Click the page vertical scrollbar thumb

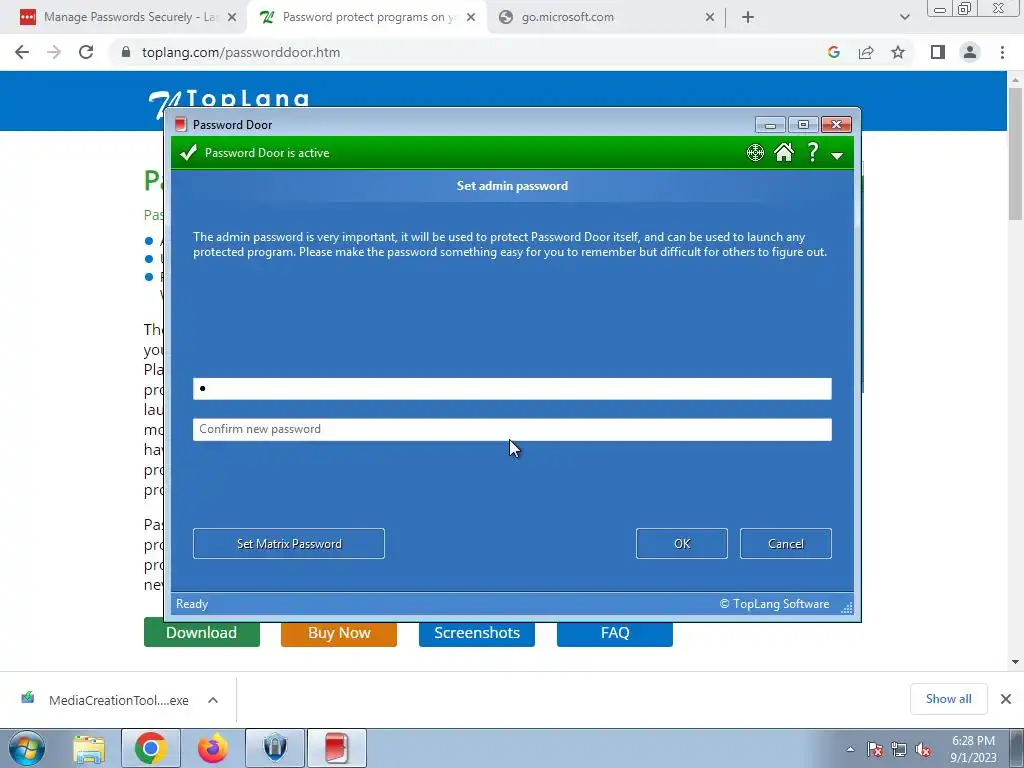tap(1015, 153)
